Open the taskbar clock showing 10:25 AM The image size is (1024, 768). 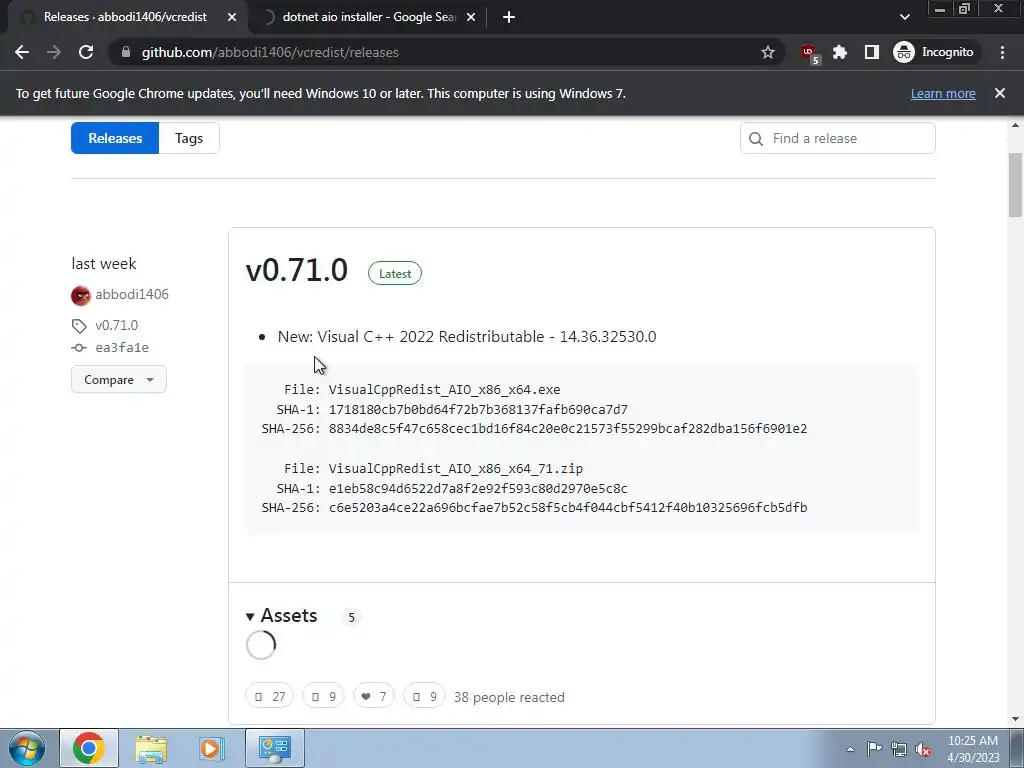pos(973,749)
